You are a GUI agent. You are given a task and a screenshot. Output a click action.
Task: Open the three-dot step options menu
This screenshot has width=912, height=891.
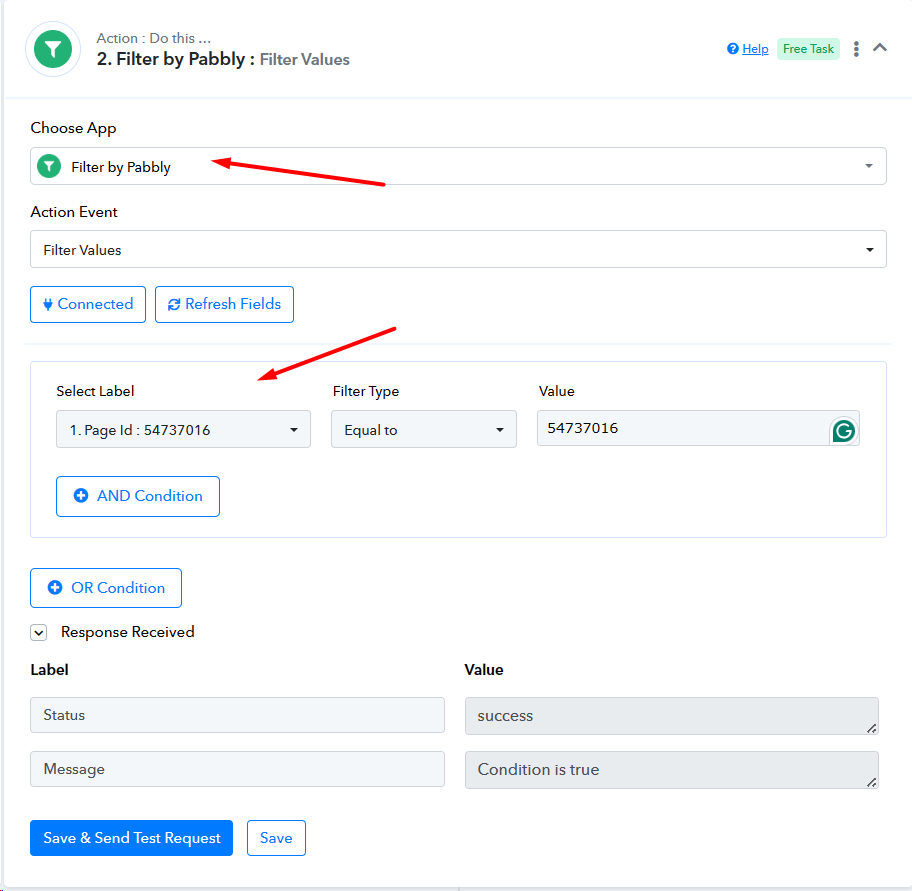pos(856,49)
